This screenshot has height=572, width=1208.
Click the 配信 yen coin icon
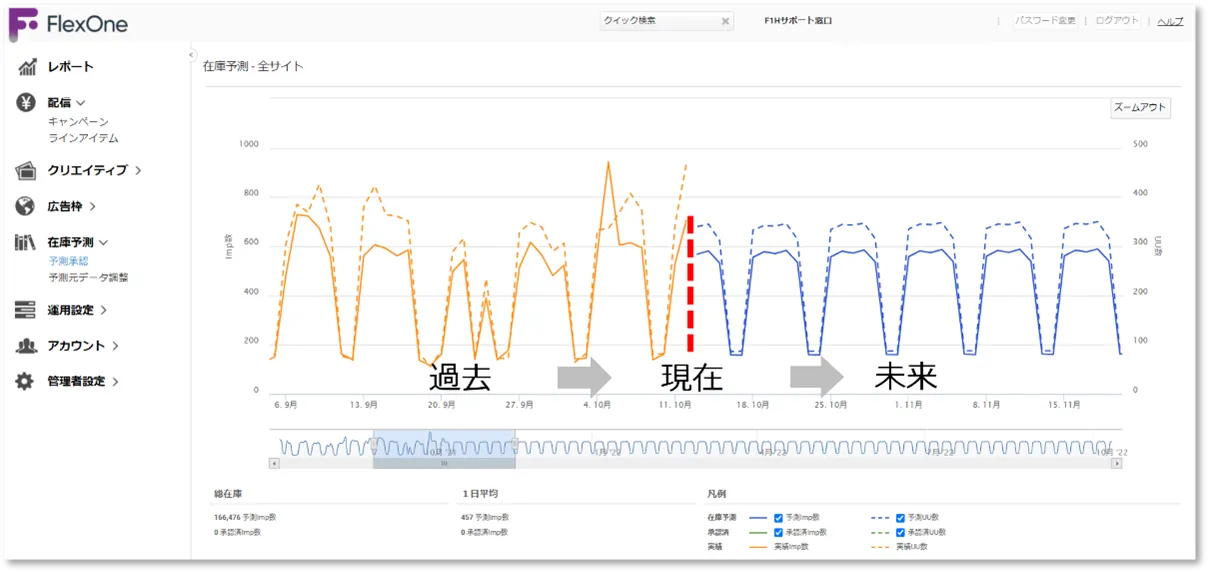pos(27,102)
